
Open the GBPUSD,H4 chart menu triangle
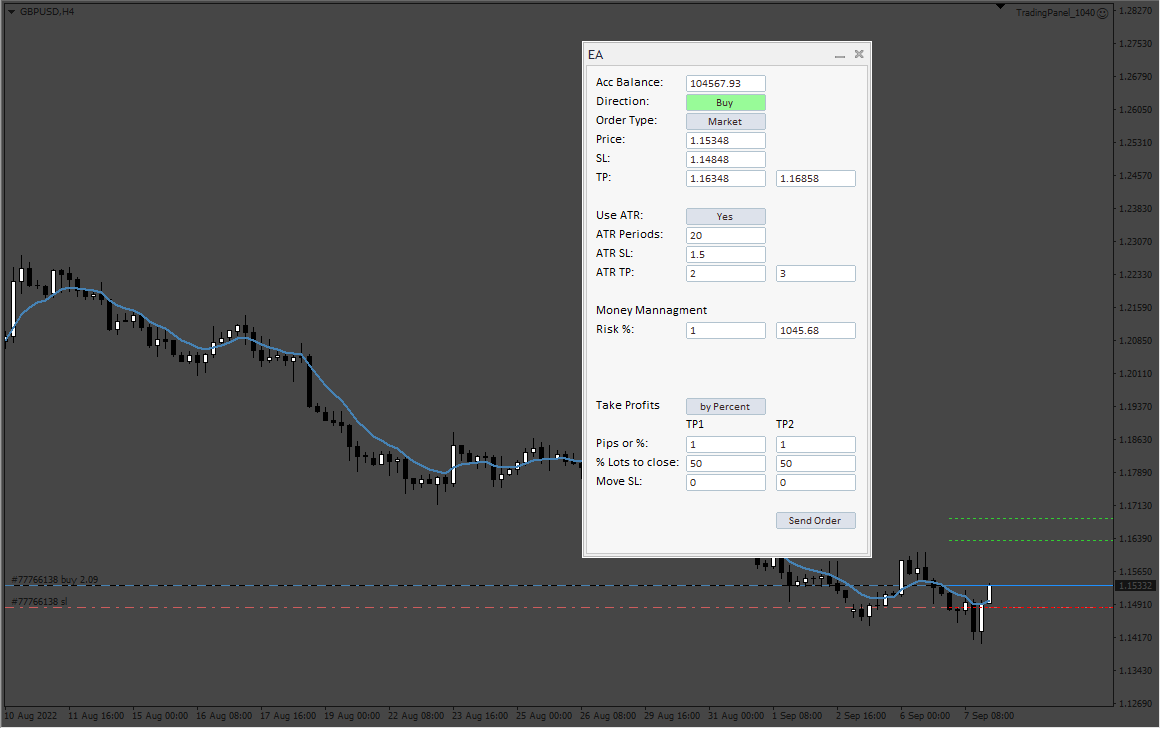pyautogui.click(x=11, y=12)
